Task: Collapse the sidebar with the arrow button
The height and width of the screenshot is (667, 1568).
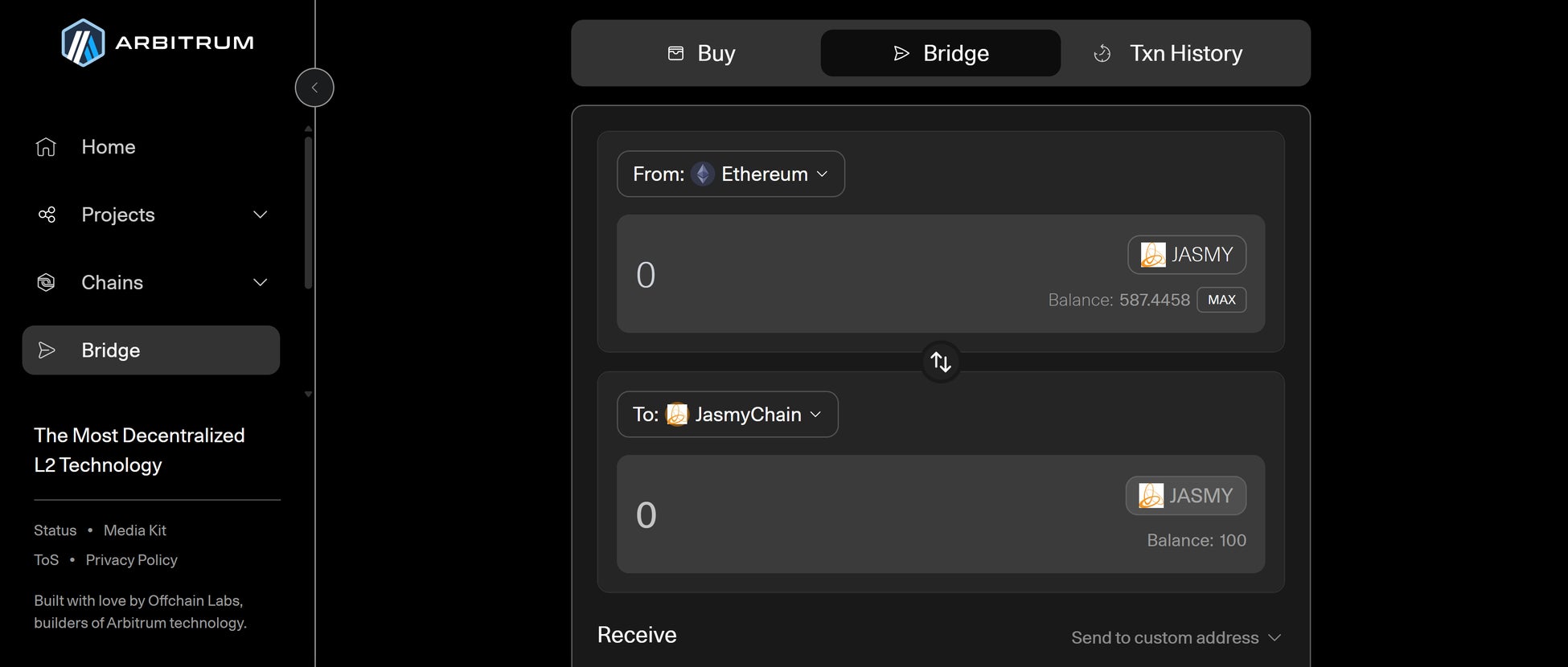Action: (314, 88)
